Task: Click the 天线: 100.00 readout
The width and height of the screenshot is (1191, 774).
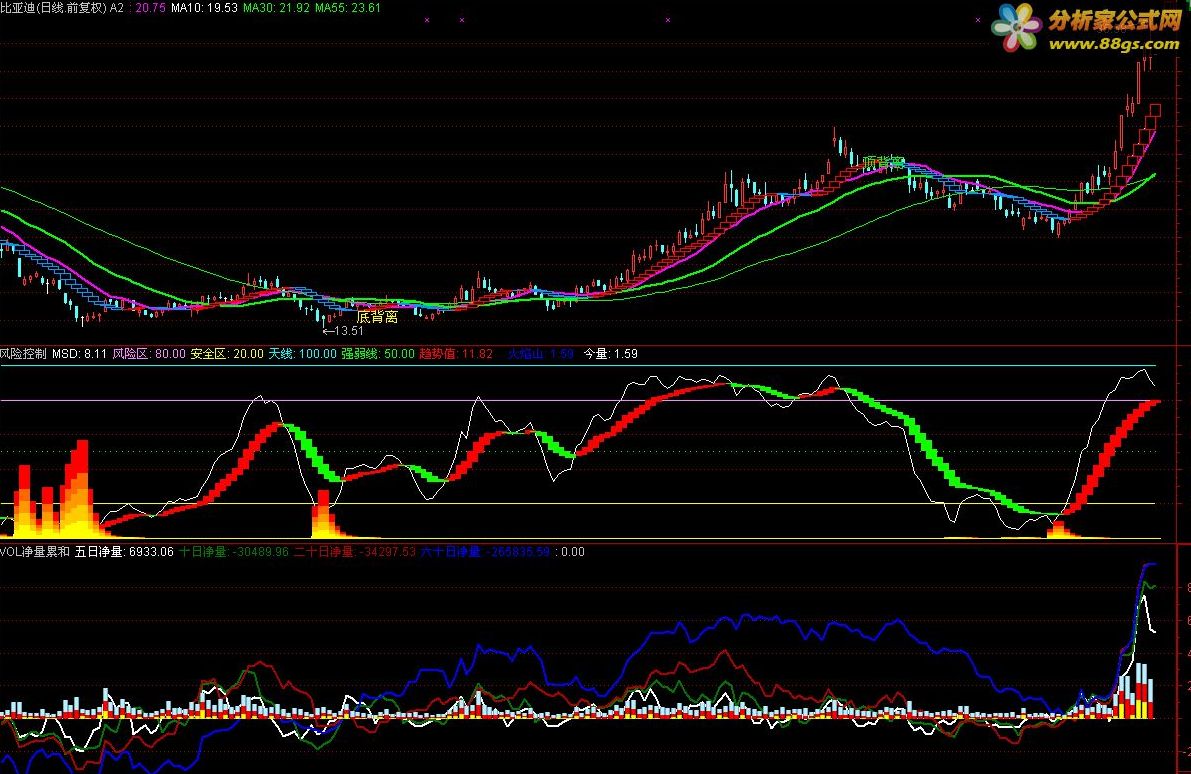Action: coord(302,354)
